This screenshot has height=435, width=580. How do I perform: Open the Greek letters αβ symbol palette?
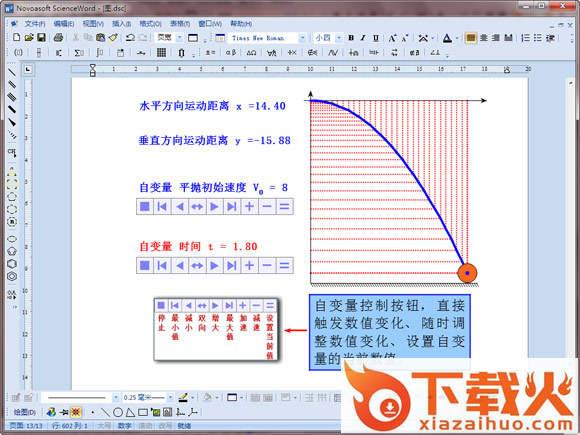[231, 53]
